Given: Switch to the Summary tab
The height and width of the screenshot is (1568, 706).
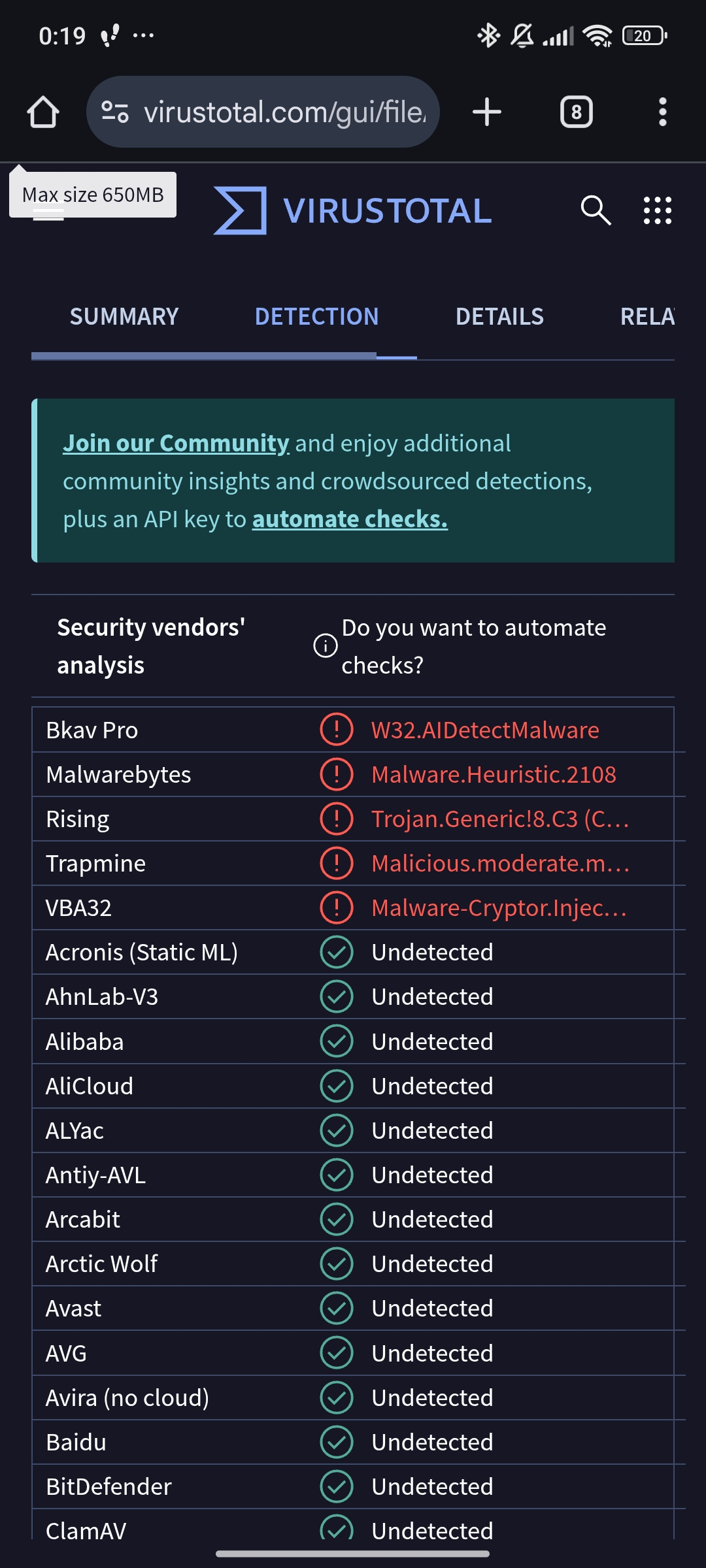Looking at the screenshot, I should 124,317.
